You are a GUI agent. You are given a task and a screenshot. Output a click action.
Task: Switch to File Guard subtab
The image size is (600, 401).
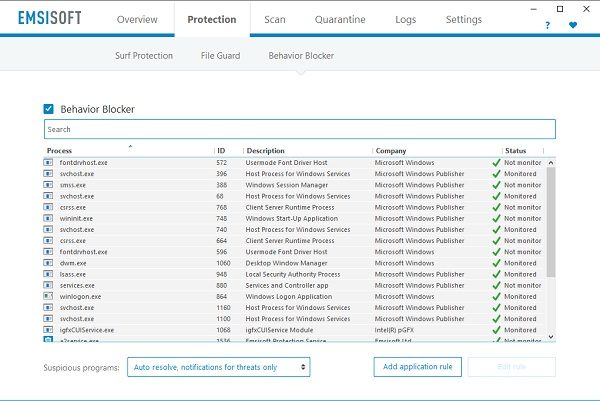pos(220,56)
